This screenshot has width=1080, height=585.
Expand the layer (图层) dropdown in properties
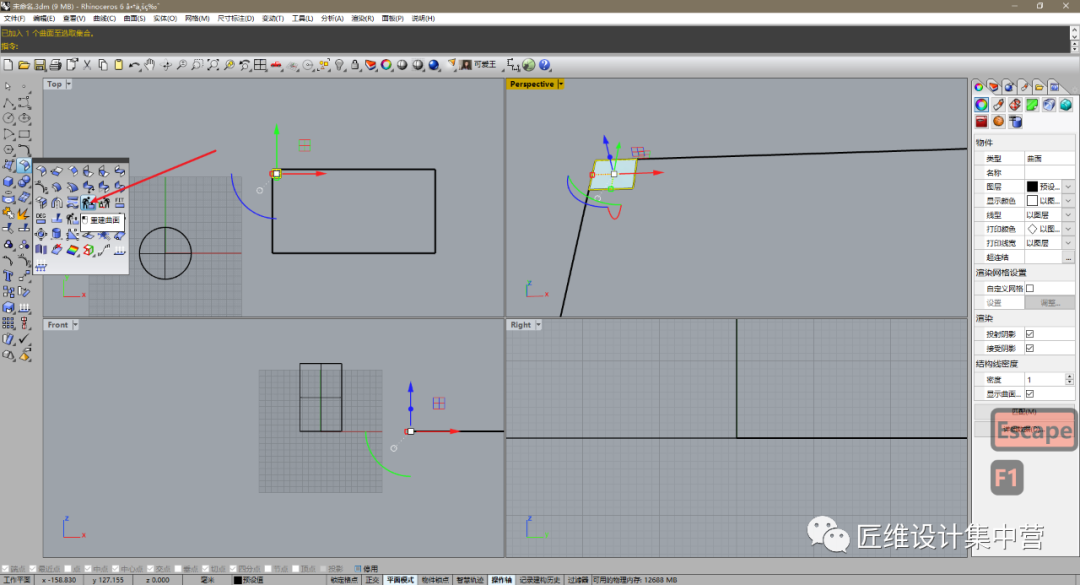point(1068,187)
